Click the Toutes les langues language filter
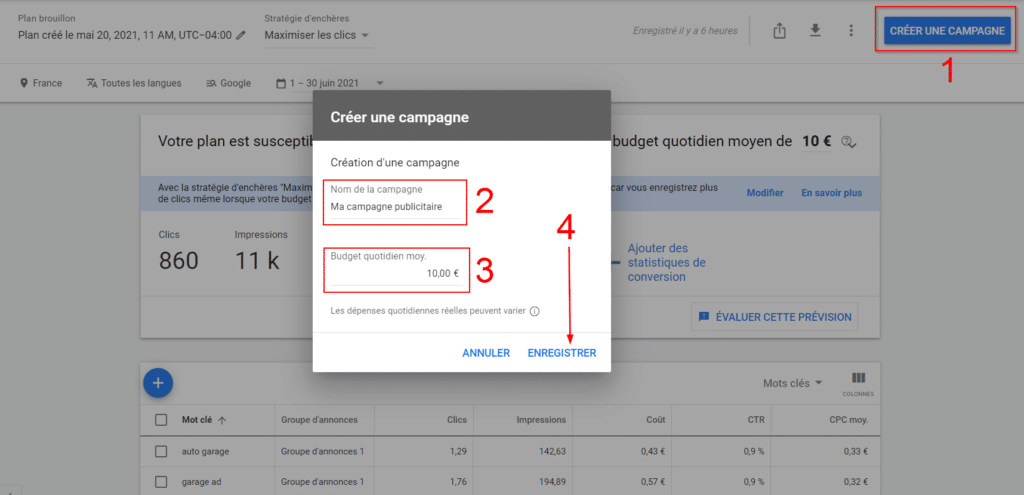1024x495 pixels. pyautogui.click(x=134, y=83)
